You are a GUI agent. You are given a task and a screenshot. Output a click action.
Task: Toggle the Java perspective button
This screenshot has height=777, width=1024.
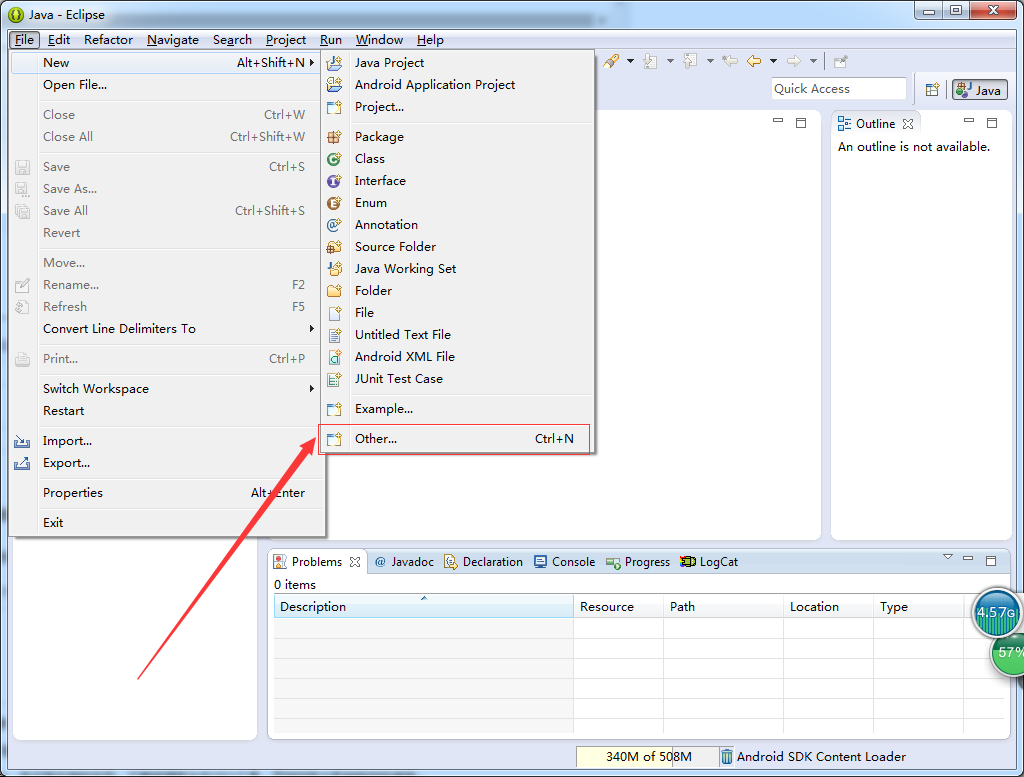980,90
